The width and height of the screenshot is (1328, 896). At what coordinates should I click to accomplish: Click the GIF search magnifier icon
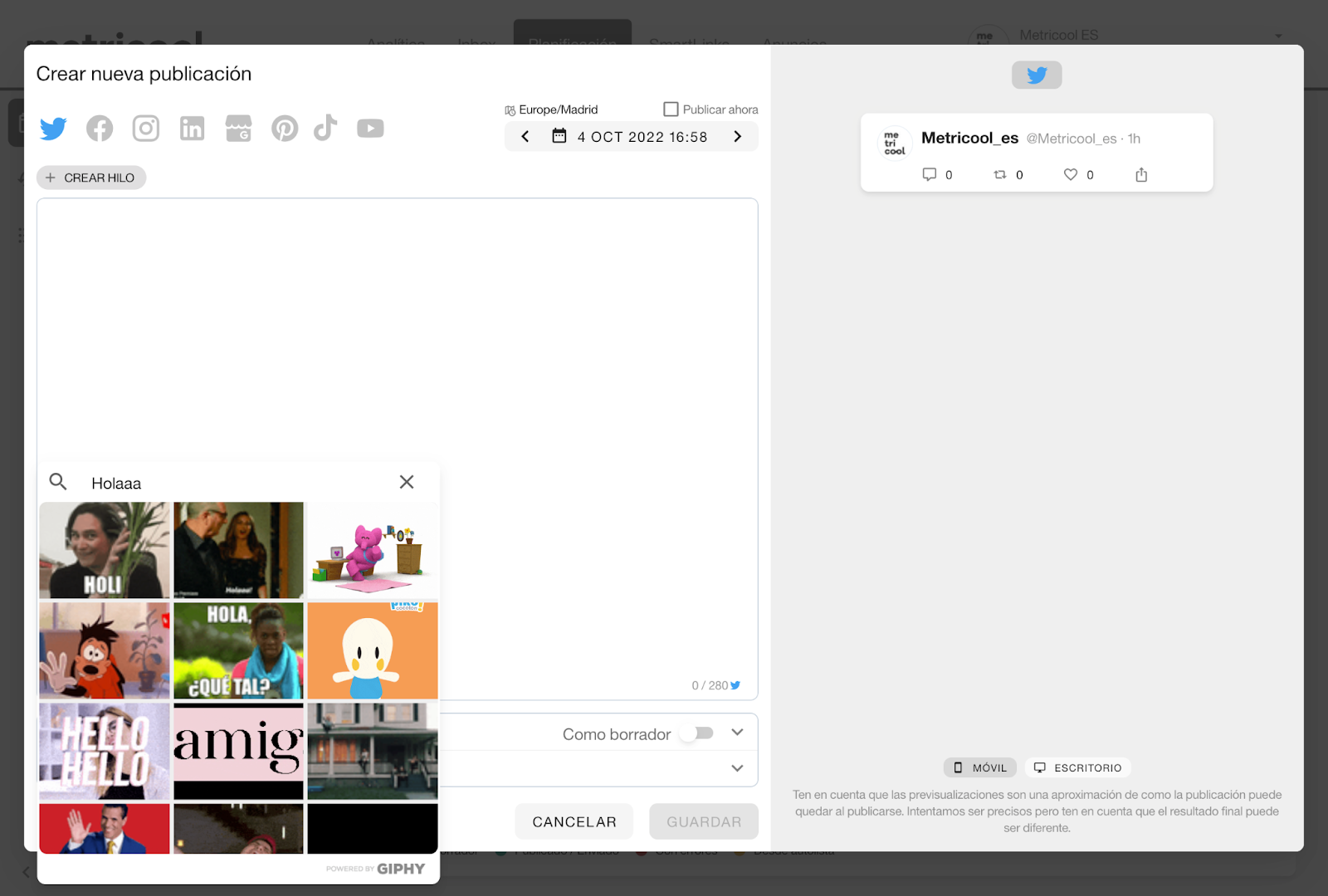[58, 482]
